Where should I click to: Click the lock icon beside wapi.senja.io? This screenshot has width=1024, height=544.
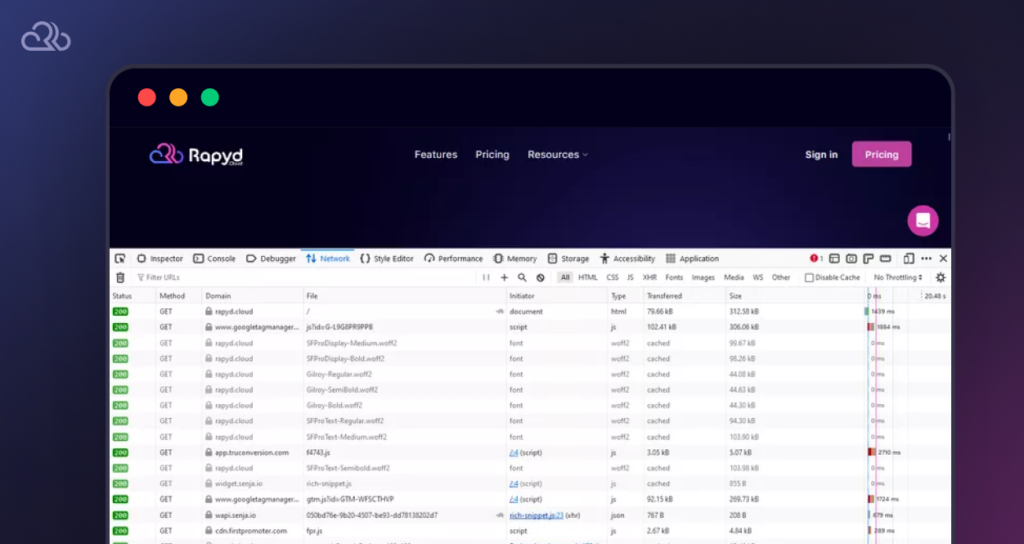(x=209, y=515)
